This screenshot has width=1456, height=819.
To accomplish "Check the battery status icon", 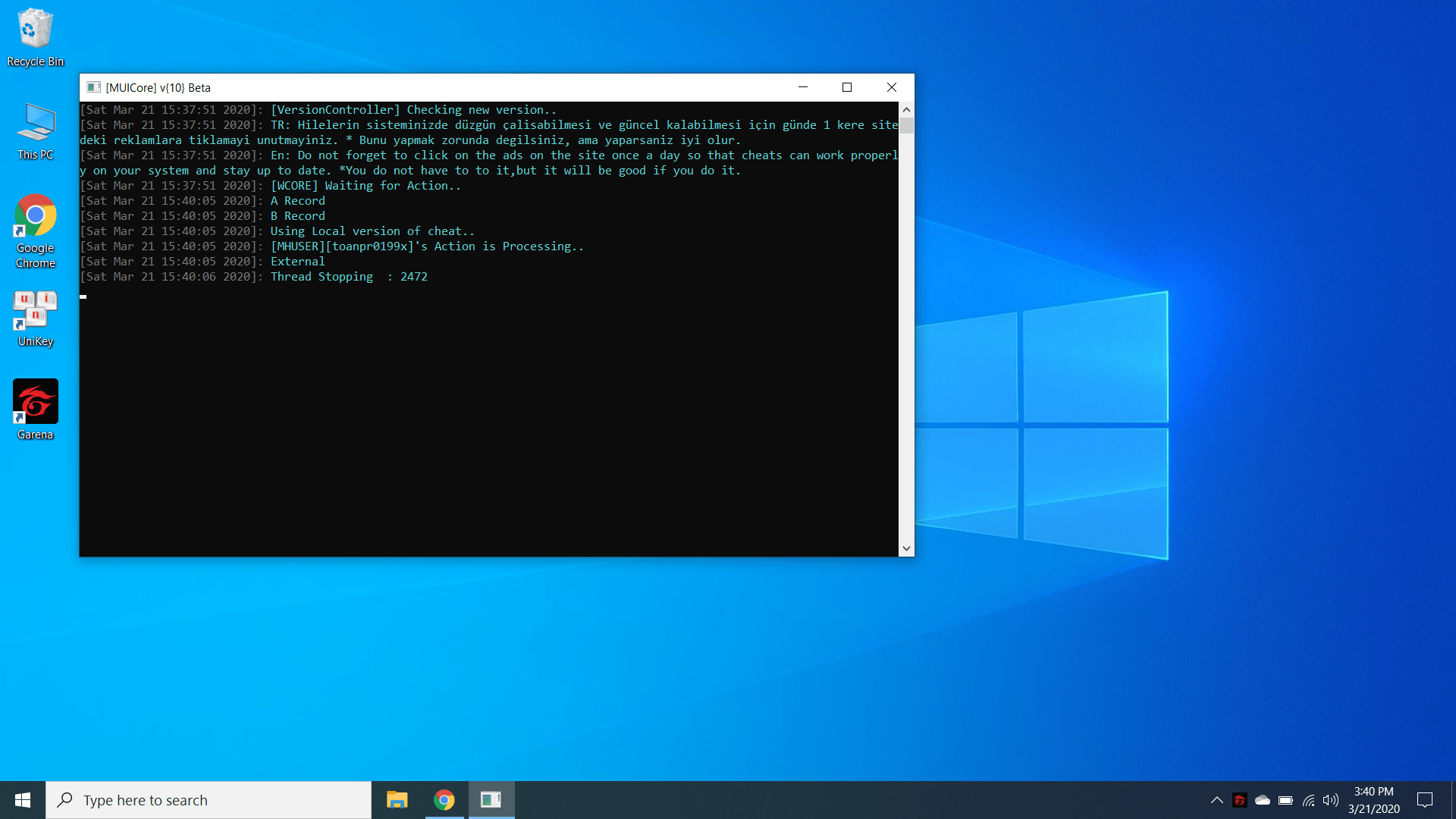I will click(x=1285, y=800).
